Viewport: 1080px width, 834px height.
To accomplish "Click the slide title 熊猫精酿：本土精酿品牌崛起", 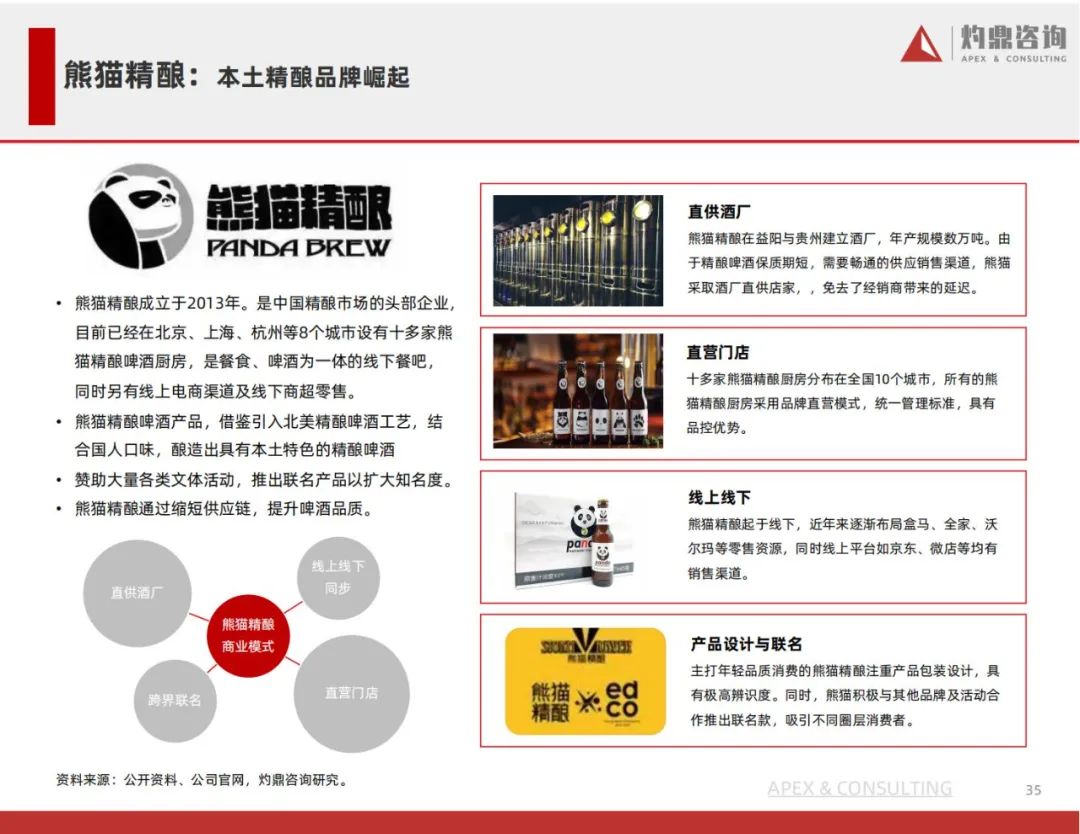I will (237, 76).
